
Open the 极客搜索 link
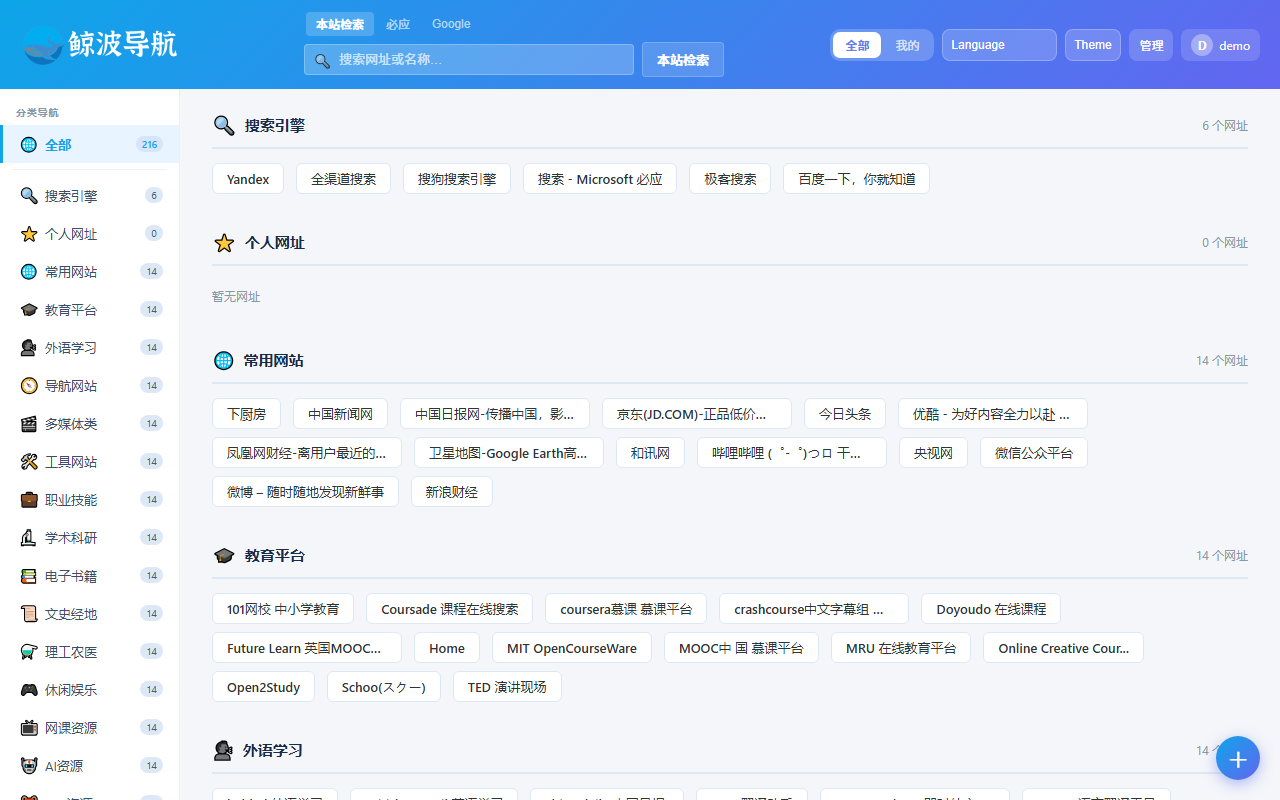[730, 179]
